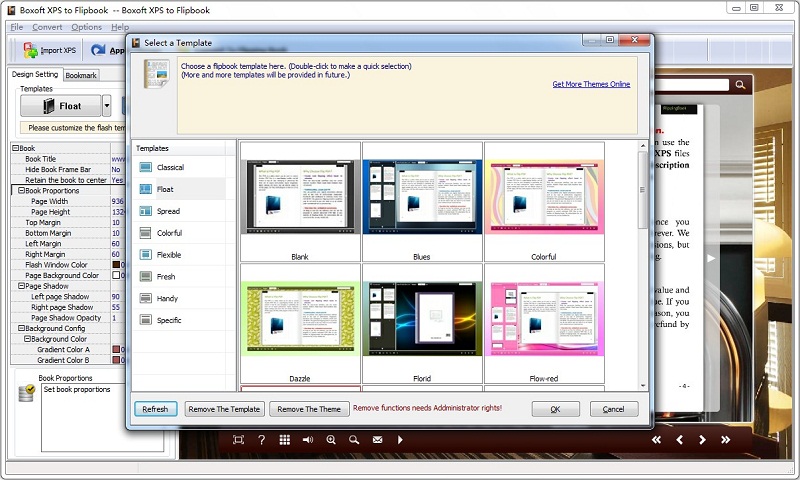
Task: Collapse the Background Color node
Action: pos(28,339)
